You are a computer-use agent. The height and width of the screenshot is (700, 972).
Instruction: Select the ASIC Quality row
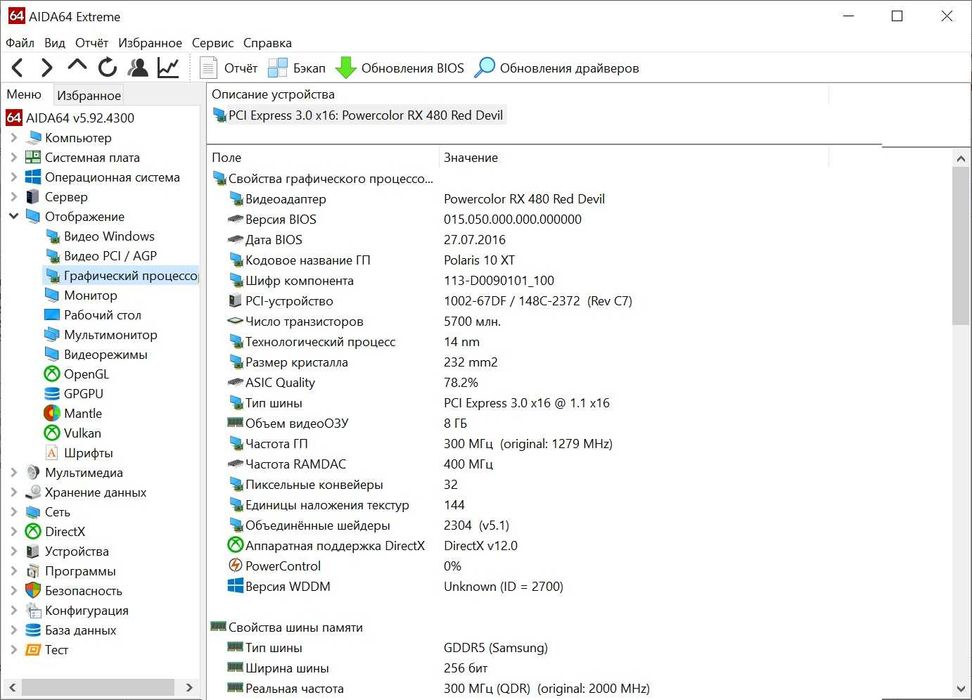(353, 383)
